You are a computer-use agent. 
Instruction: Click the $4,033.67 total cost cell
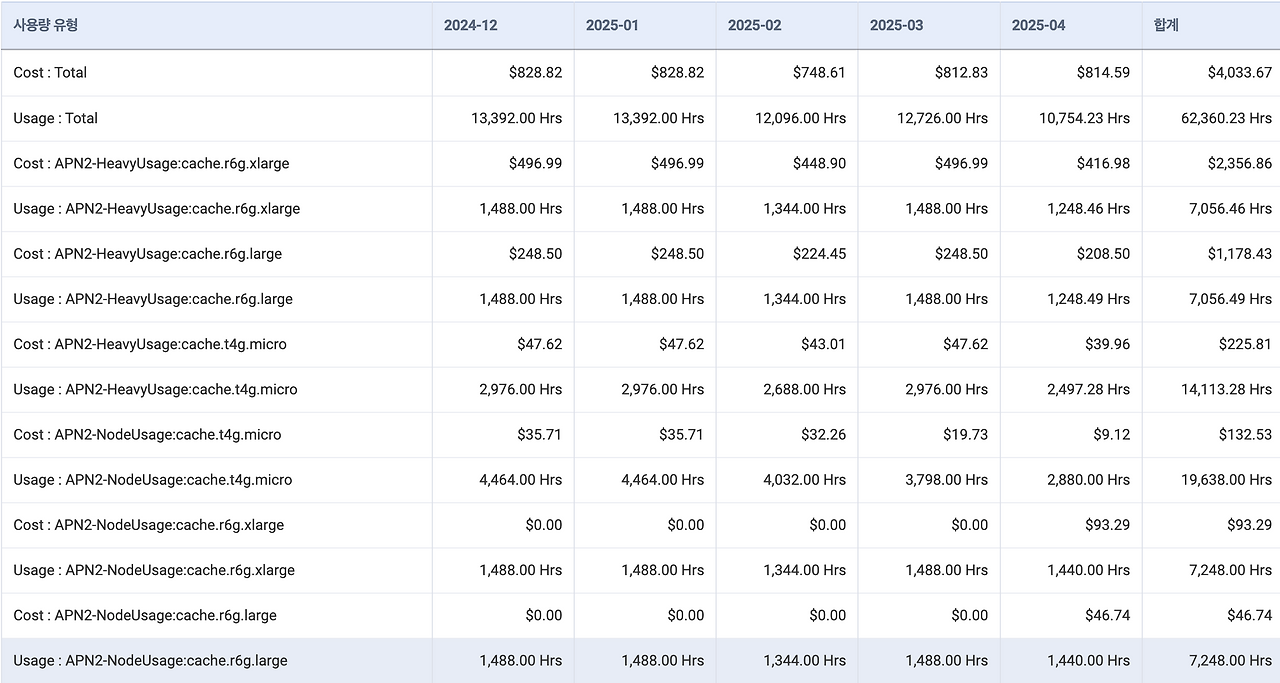point(1239,73)
